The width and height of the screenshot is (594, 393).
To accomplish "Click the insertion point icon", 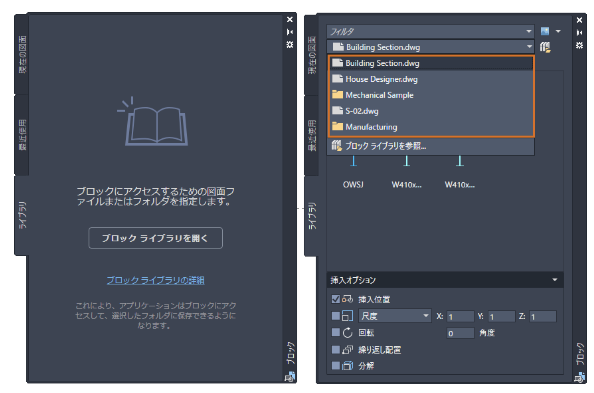I will pos(347,299).
